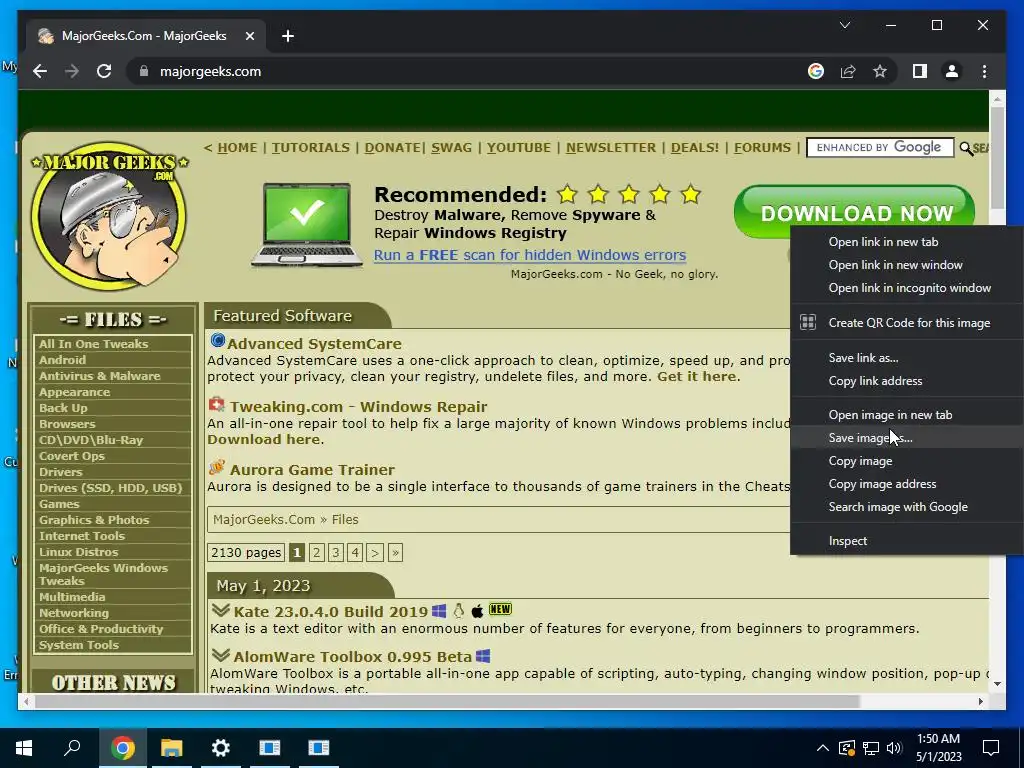Screen dimensions: 1024x768
Task: Share this page via share icon
Action: (x=848, y=71)
